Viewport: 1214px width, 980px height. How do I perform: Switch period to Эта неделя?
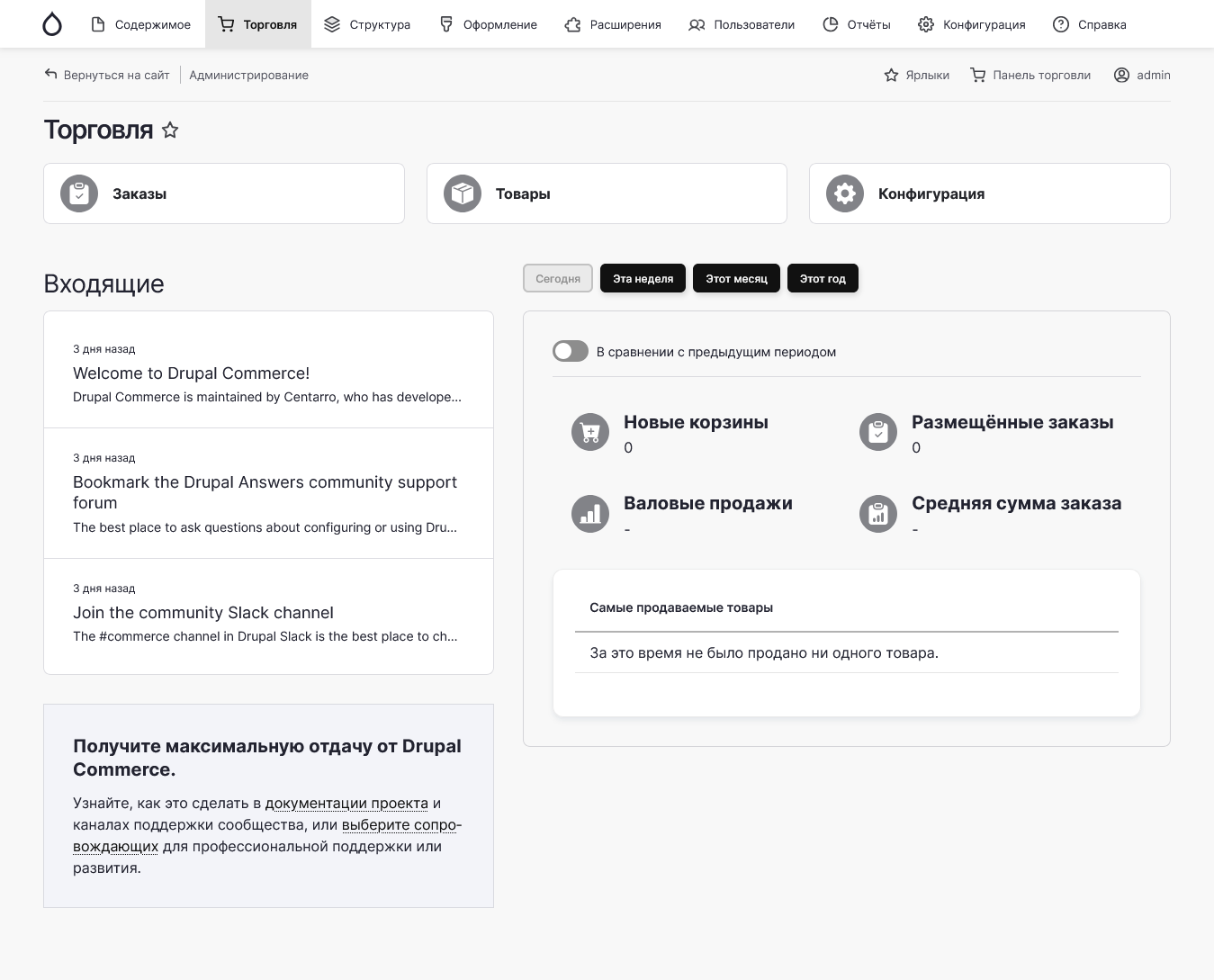(643, 279)
